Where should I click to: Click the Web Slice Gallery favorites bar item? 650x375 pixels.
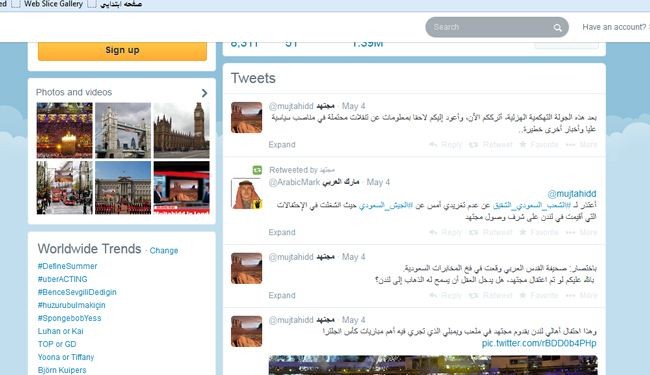point(53,4)
